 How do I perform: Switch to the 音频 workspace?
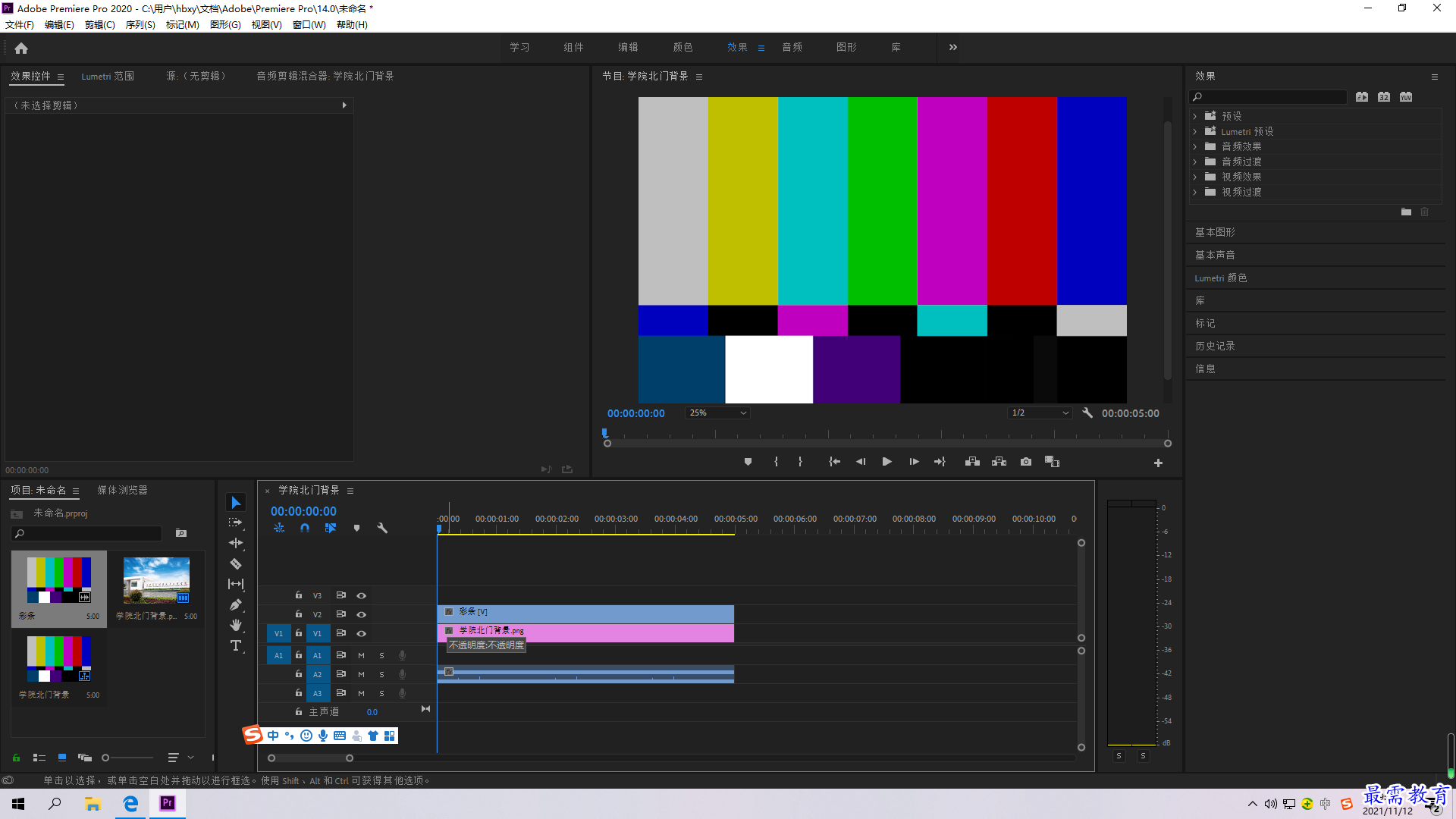tap(792, 47)
